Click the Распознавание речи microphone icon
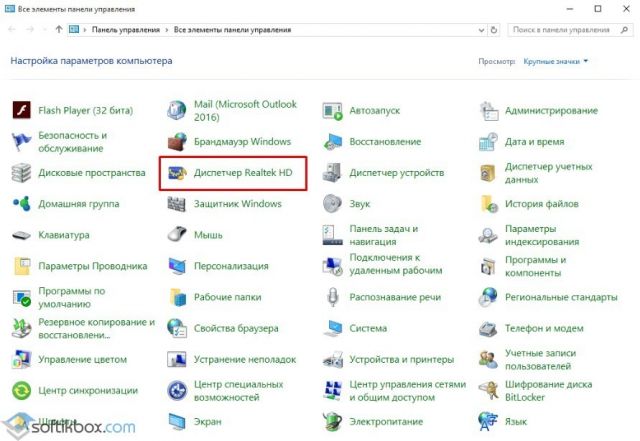This screenshot has width=640, height=441. (x=333, y=297)
